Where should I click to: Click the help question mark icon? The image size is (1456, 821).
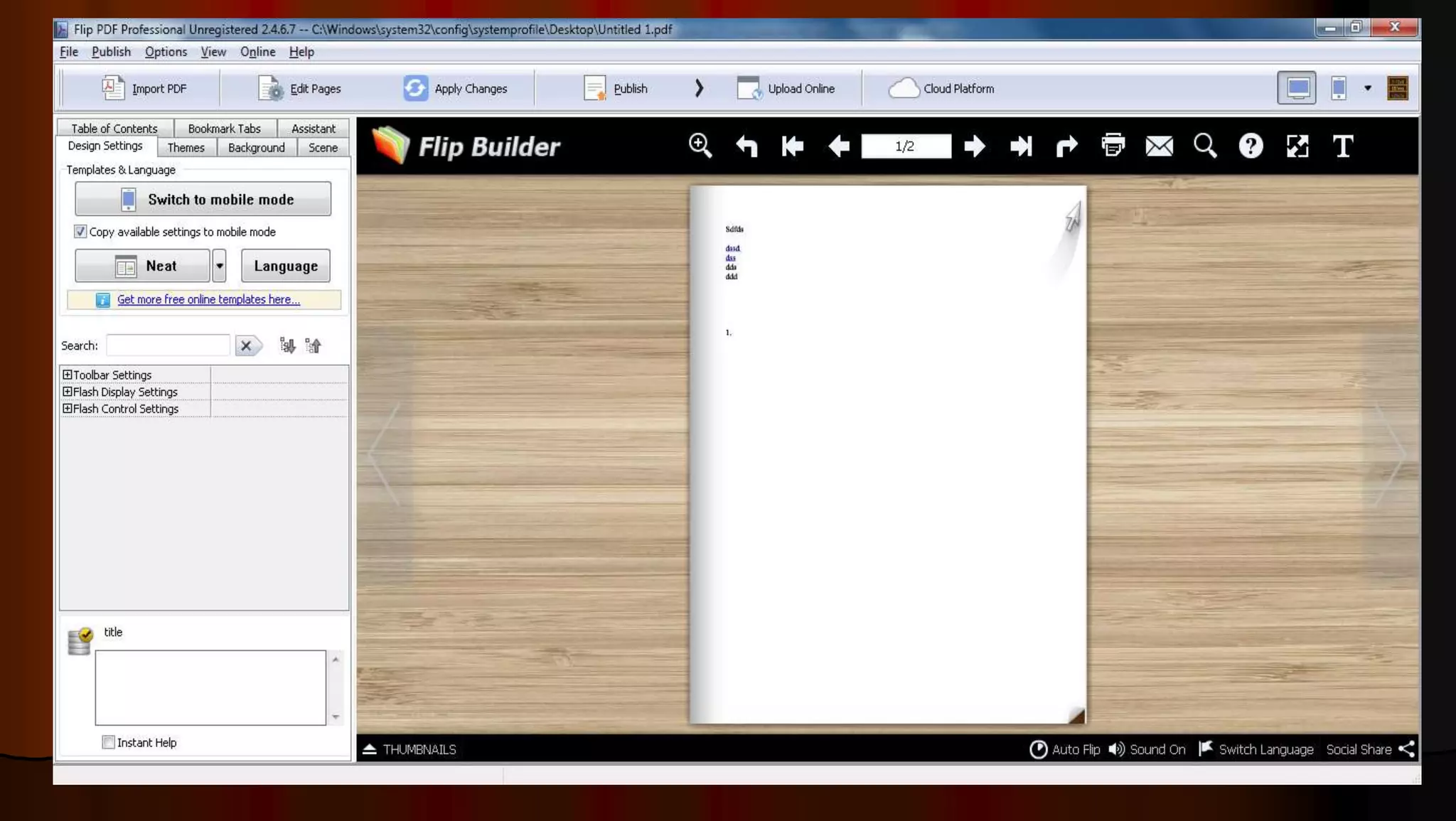pos(1251,146)
